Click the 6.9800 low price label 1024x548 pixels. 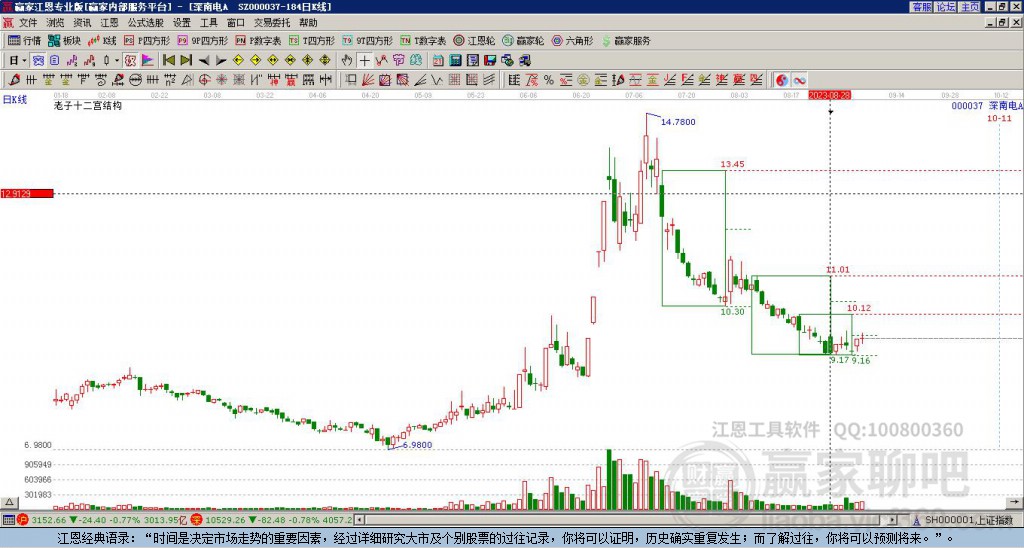pos(417,445)
